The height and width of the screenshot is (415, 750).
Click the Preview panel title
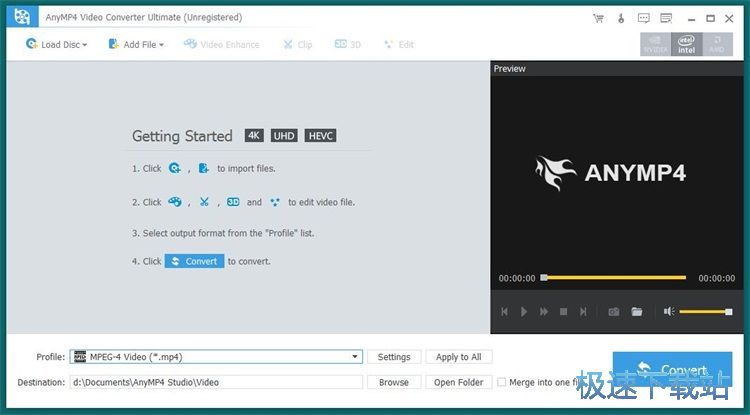pyautogui.click(x=509, y=68)
